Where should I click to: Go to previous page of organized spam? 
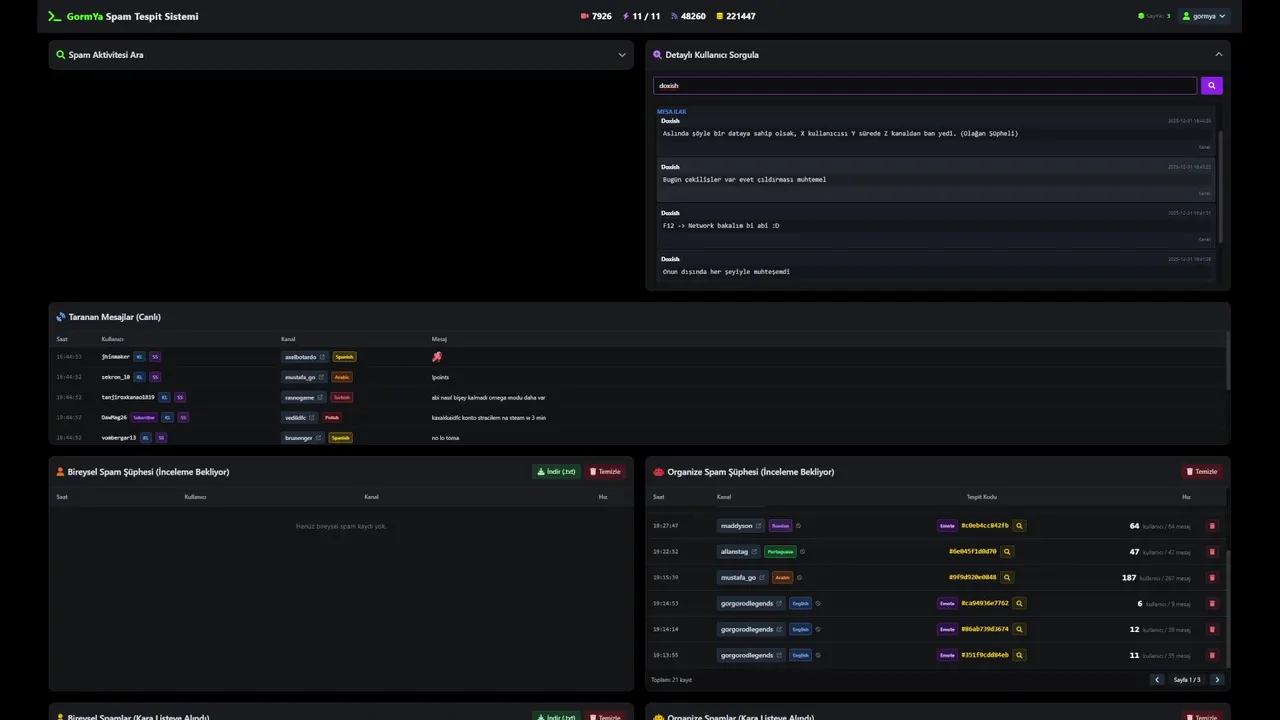[x=1157, y=680]
